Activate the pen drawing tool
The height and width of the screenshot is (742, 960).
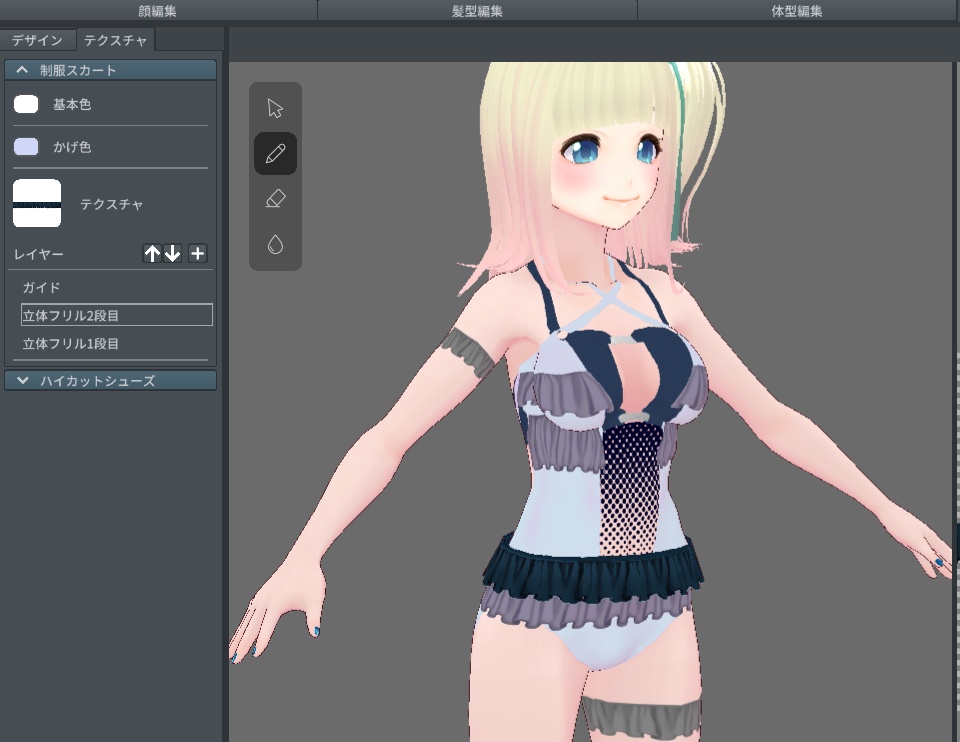pos(275,152)
